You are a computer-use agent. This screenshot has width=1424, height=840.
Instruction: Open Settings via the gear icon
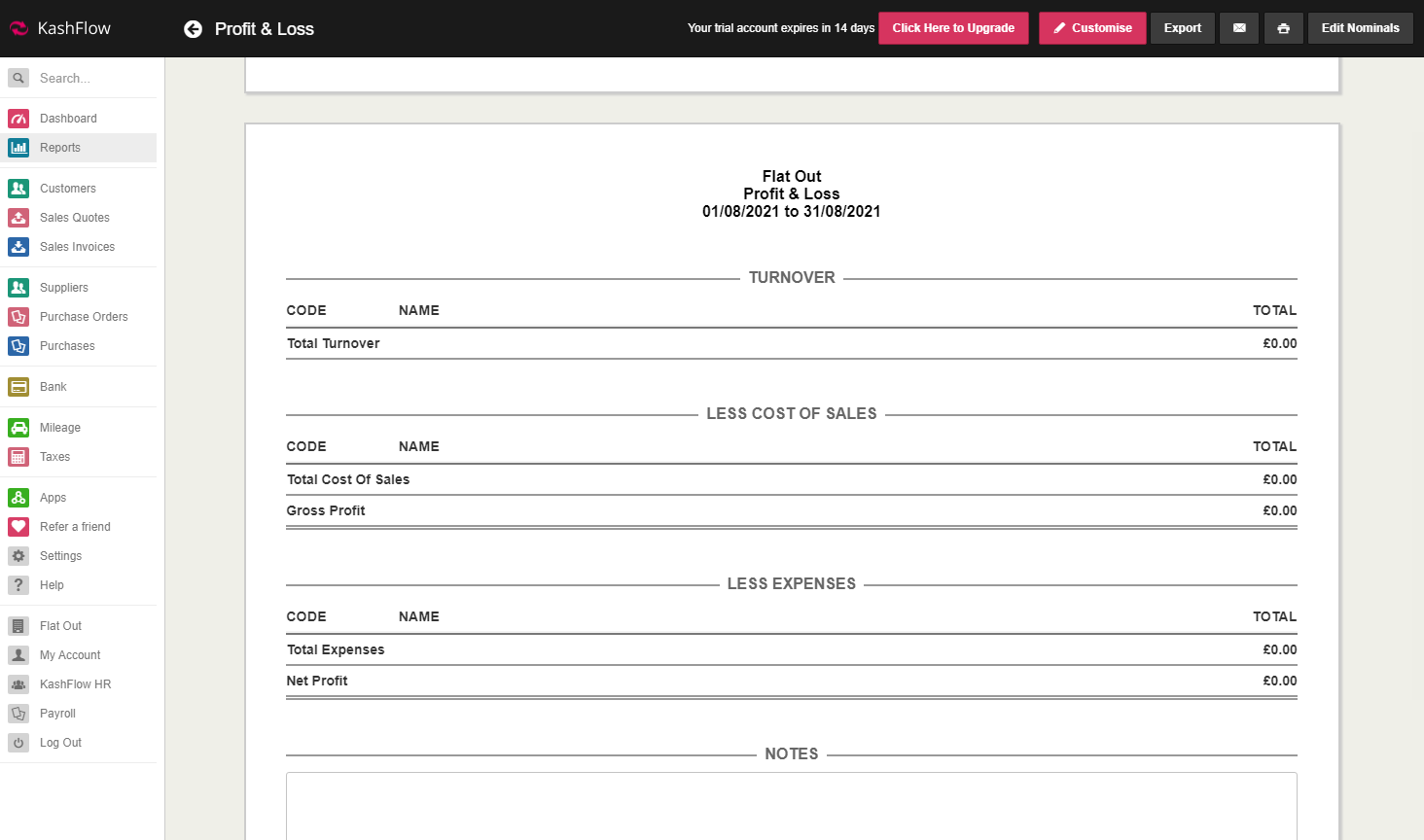[x=18, y=556]
